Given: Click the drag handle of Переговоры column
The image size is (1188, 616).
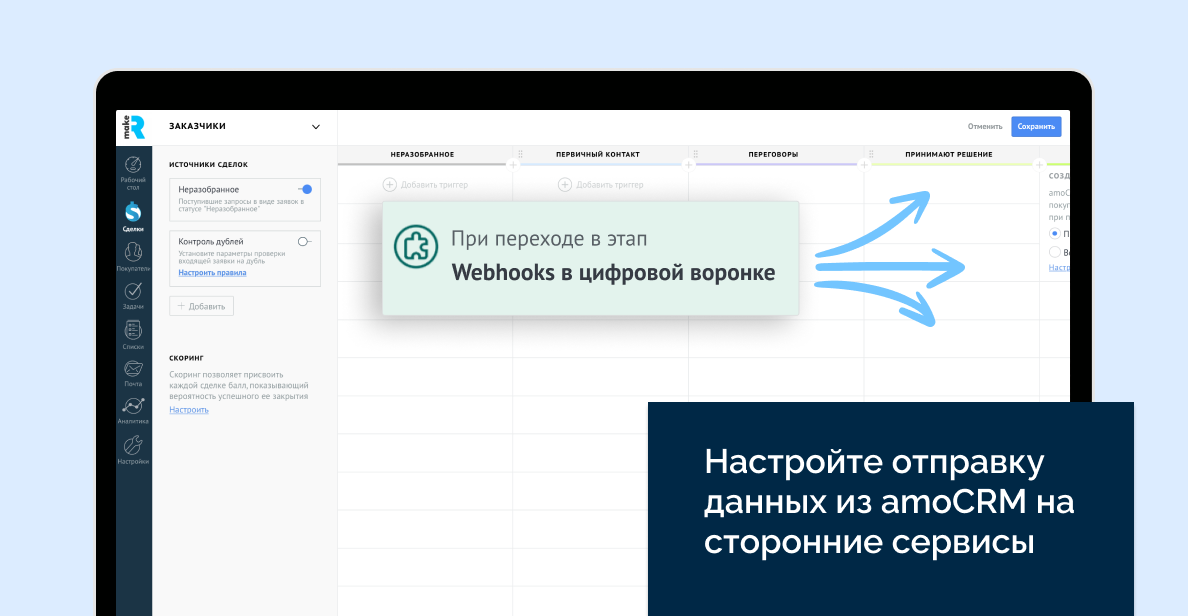Looking at the screenshot, I should point(696,154).
